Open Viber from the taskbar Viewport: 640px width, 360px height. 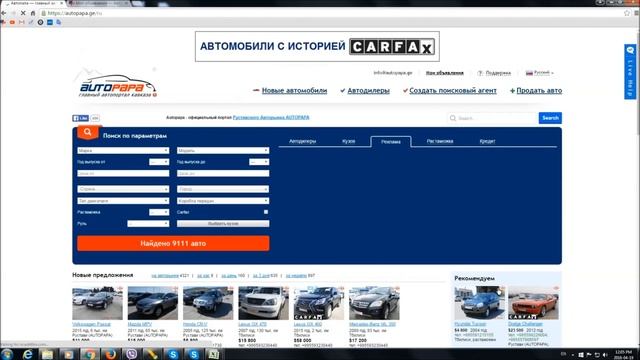point(131,354)
